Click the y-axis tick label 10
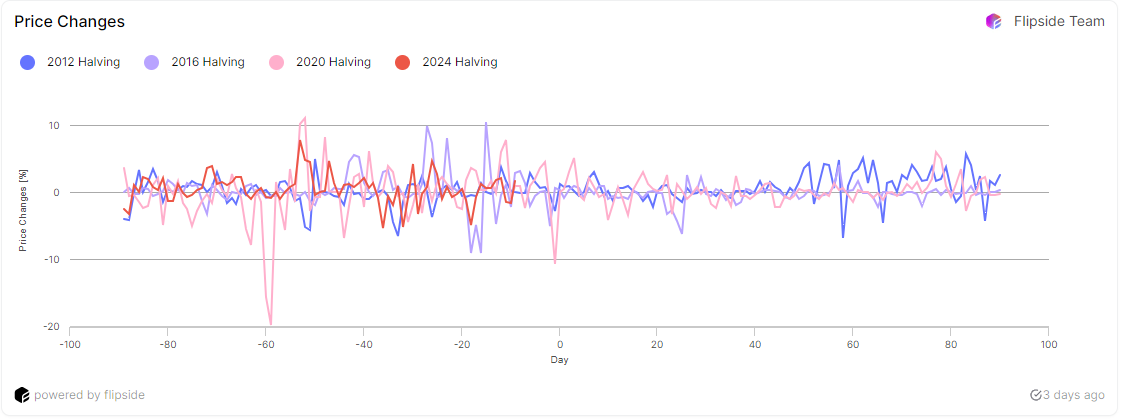The image size is (1121, 420). click(x=52, y=126)
